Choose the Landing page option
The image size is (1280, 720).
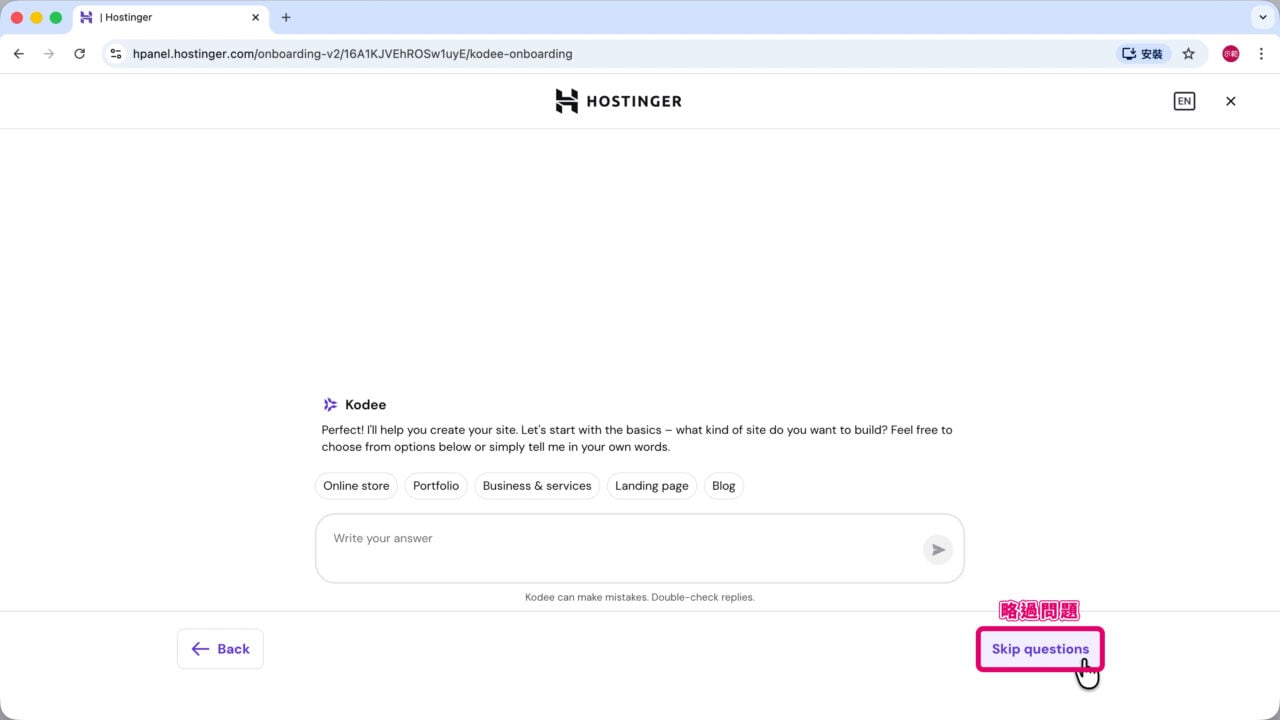point(652,486)
